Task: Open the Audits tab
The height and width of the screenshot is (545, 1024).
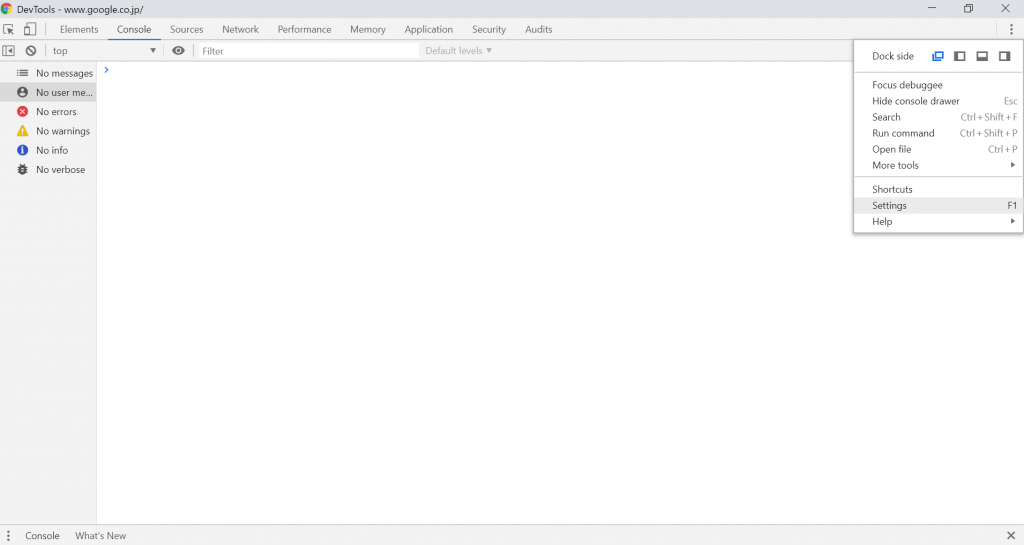Action: click(539, 29)
